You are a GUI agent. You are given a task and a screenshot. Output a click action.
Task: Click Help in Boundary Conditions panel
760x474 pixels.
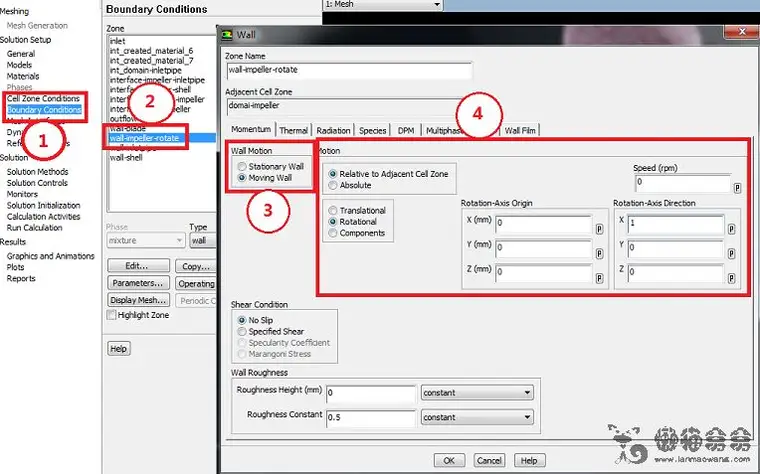click(x=118, y=348)
